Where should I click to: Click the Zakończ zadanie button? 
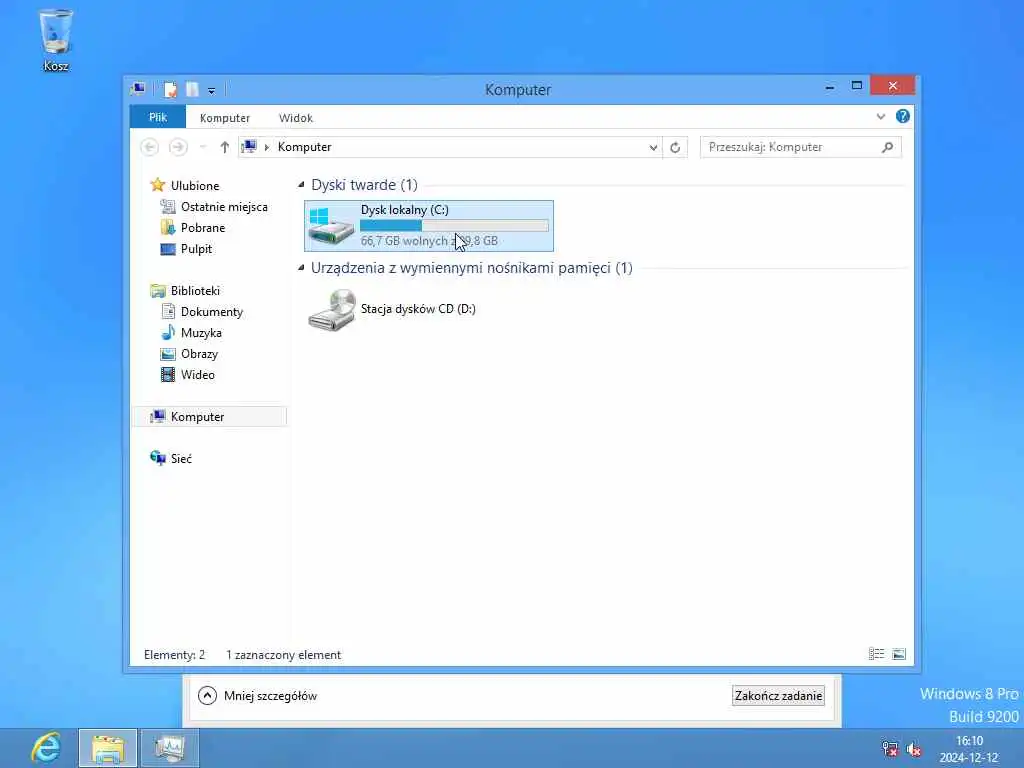tap(778, 696)
